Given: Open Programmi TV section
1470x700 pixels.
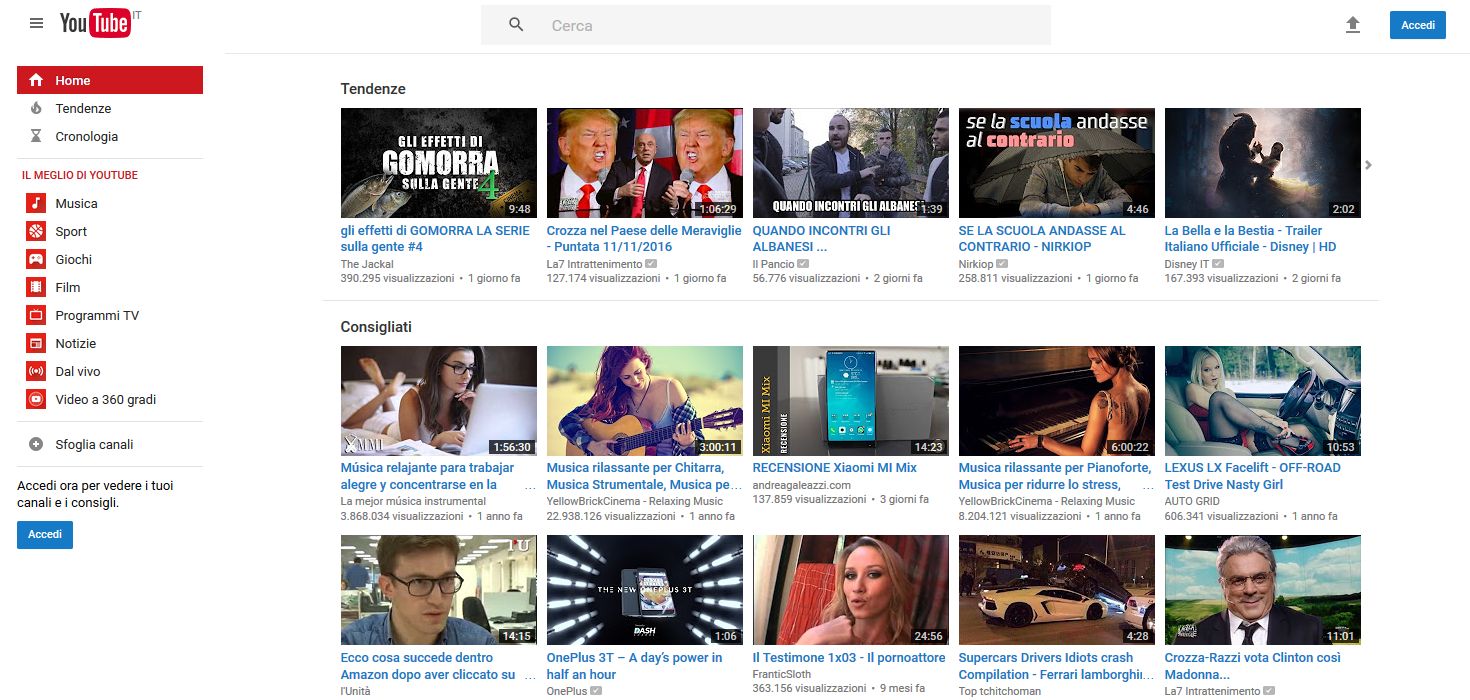Looking at the screenshot, I should click(x=97, y=315).
